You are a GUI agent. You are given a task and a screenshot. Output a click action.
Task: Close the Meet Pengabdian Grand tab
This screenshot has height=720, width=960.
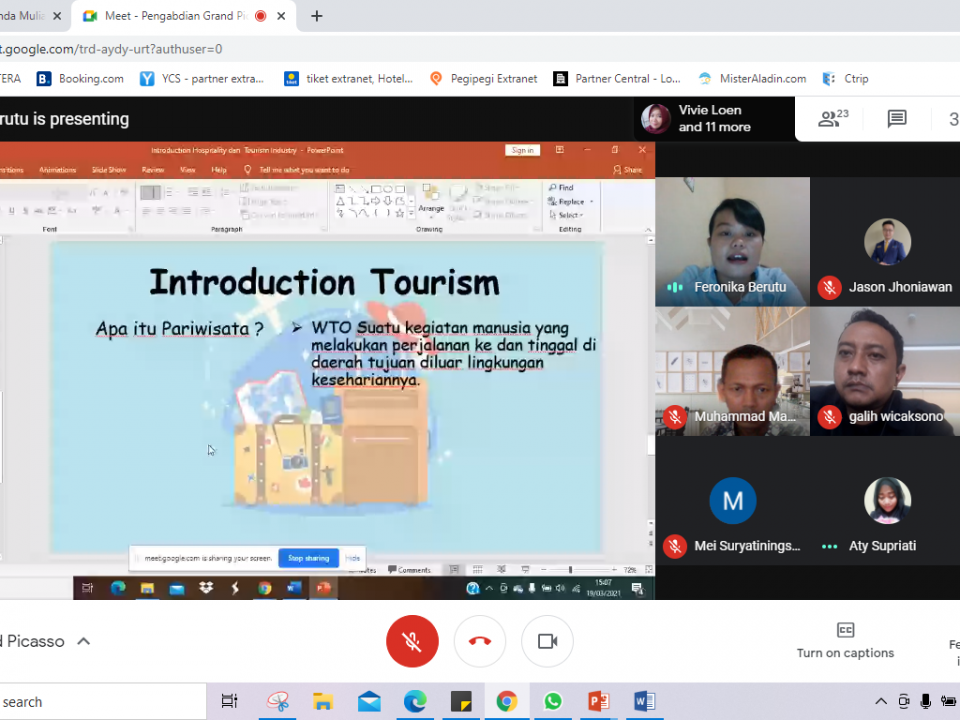click(281, 16)
